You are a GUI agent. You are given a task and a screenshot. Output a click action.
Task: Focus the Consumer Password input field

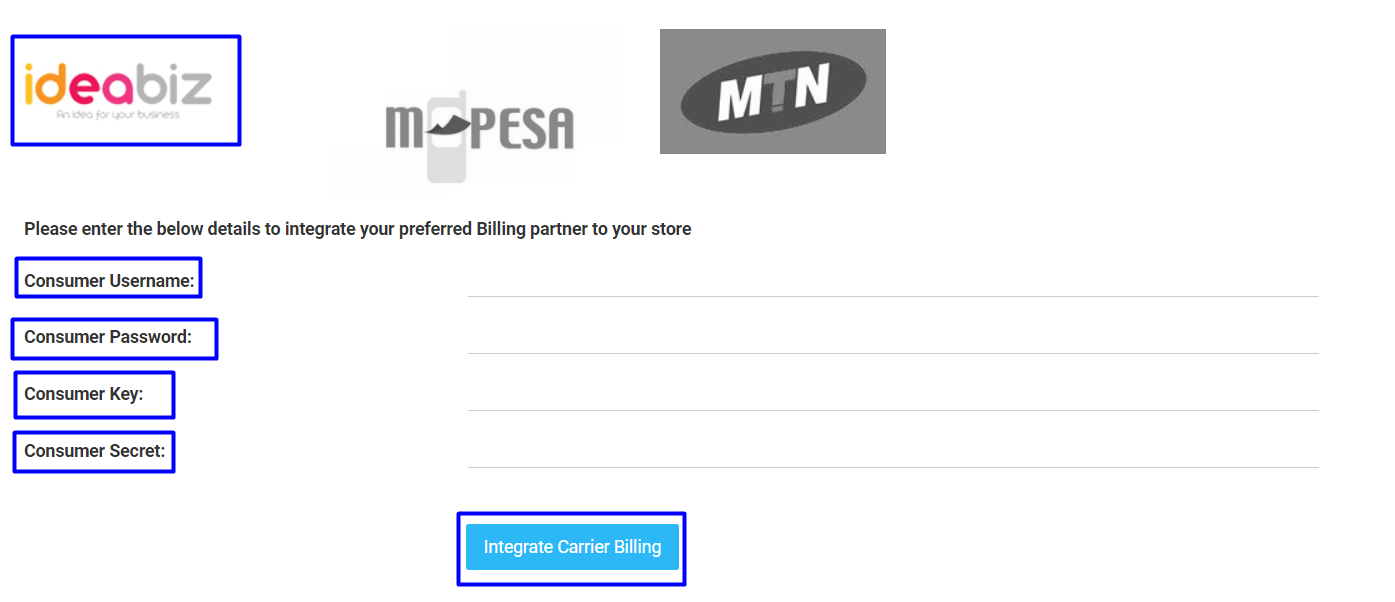pyautogui.click(x=893, y=337)
